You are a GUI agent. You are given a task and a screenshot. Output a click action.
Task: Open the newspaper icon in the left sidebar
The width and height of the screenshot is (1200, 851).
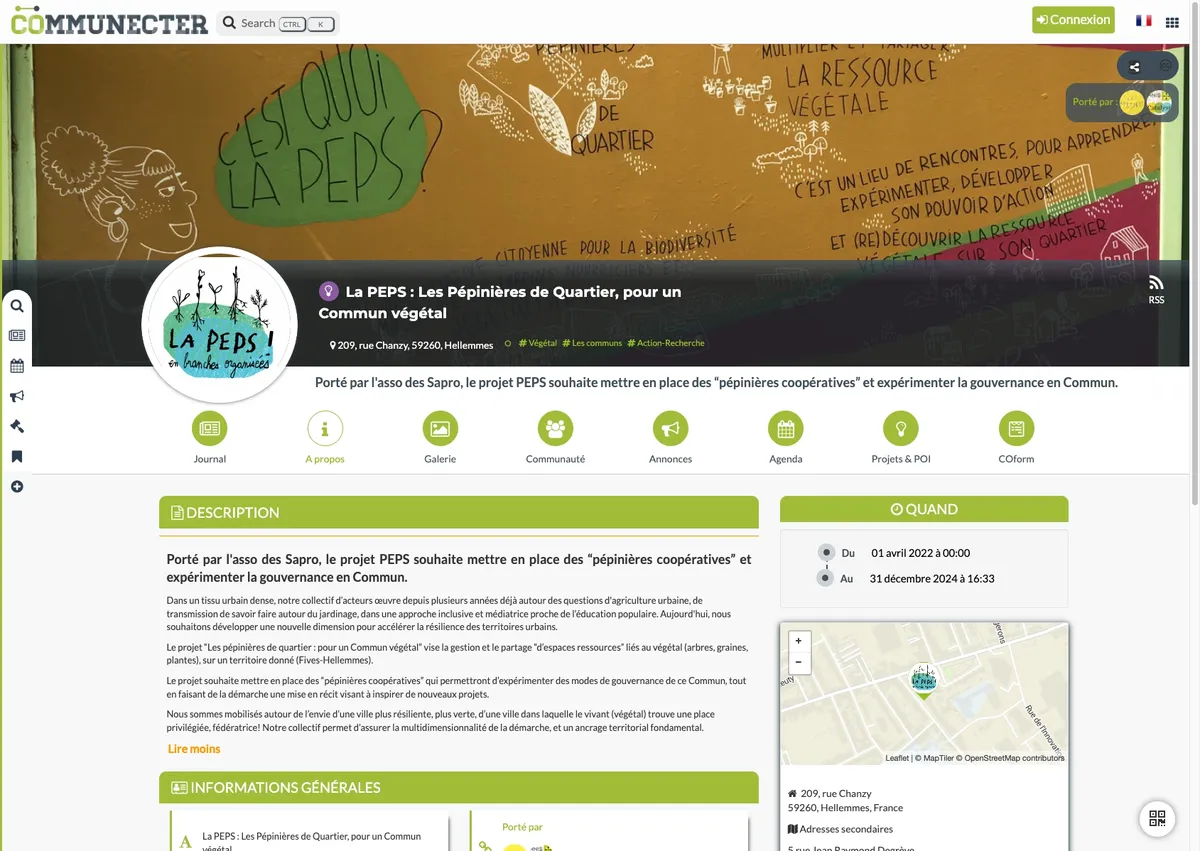pyautogui.click(x=17, y=336)
